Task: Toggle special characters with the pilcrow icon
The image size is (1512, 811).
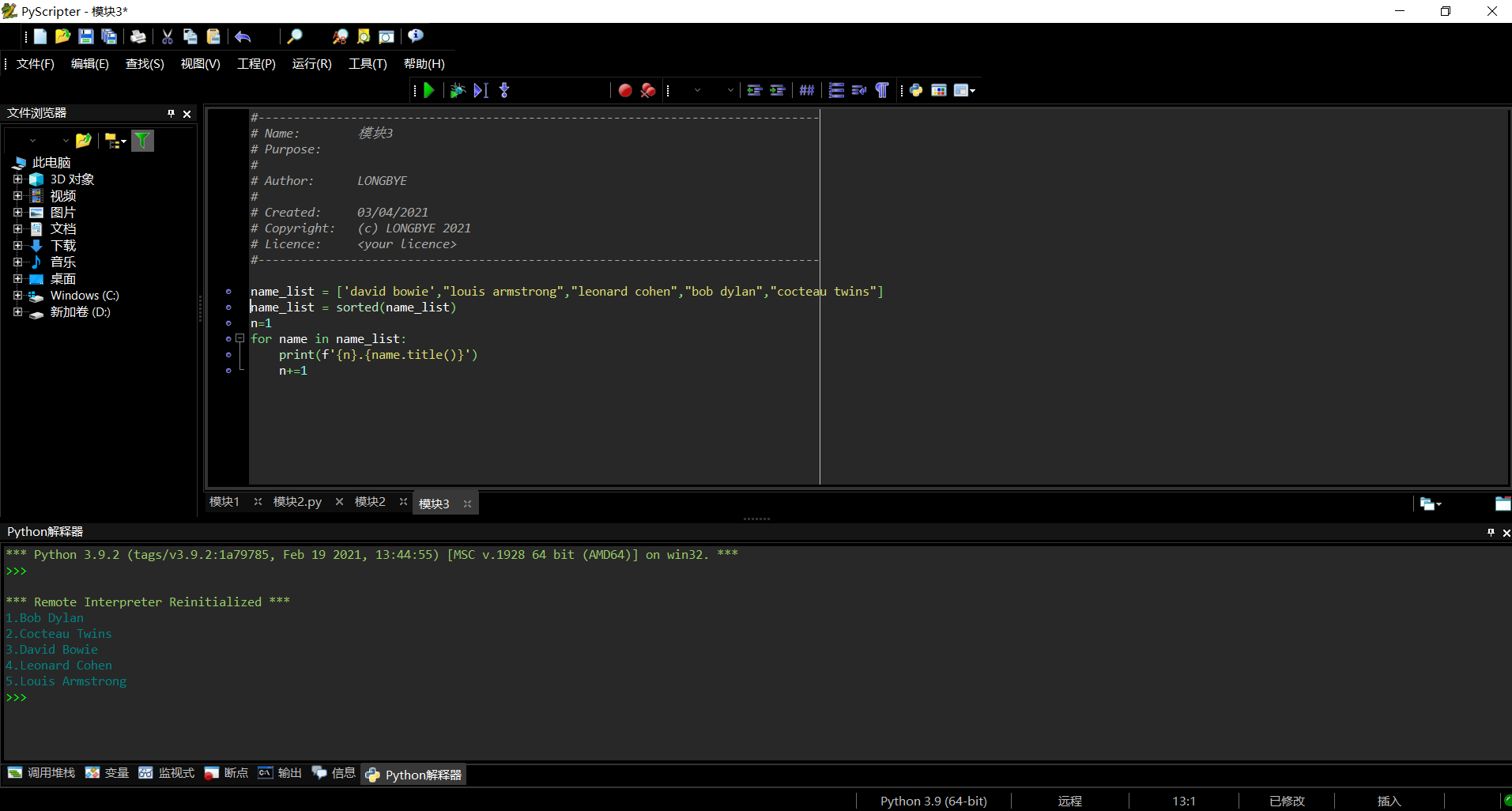Action: click(x=882, y=90)
